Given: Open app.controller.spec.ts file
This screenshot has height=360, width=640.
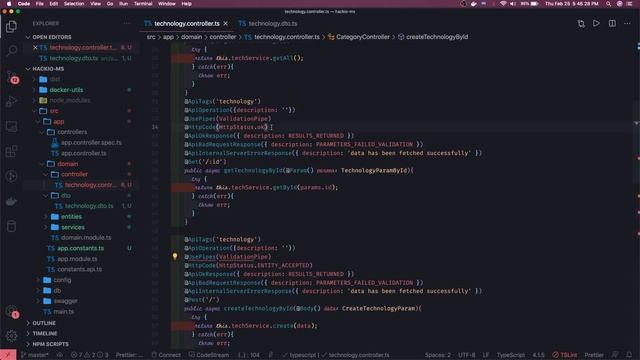Looking at the screenshot, I should [91, 143].
